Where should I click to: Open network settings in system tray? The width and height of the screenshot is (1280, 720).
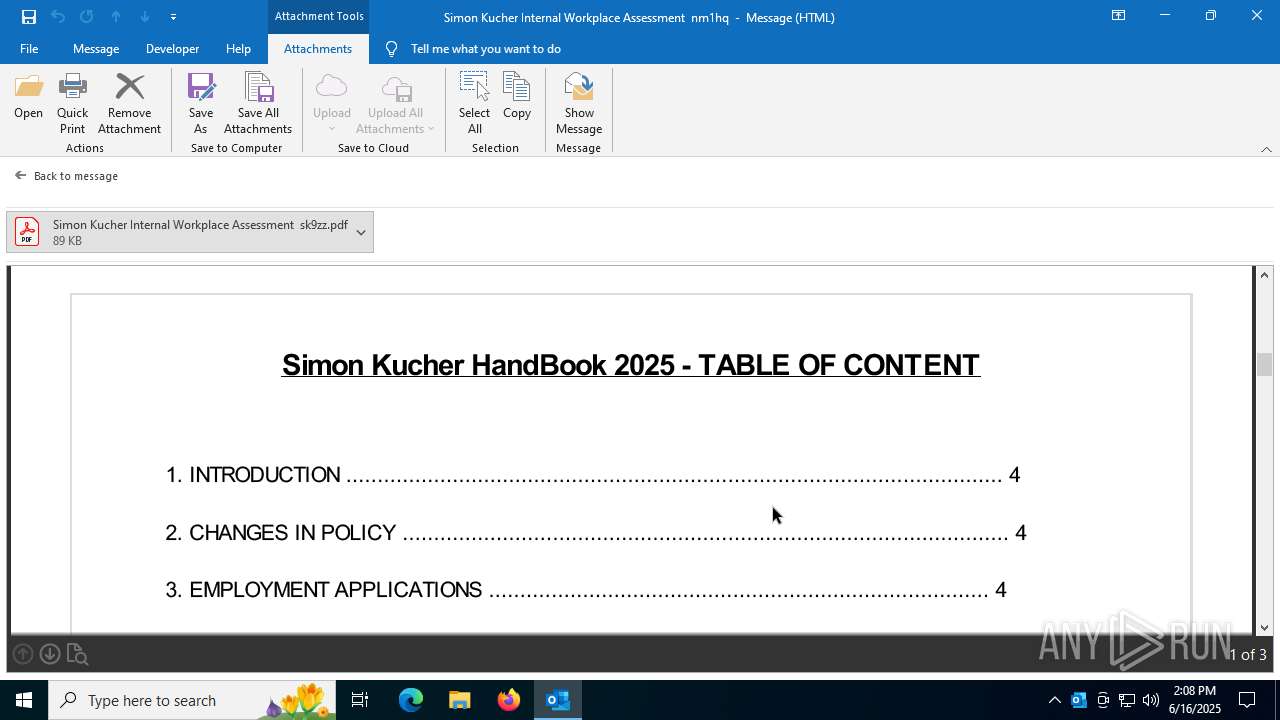[1127, 700]
